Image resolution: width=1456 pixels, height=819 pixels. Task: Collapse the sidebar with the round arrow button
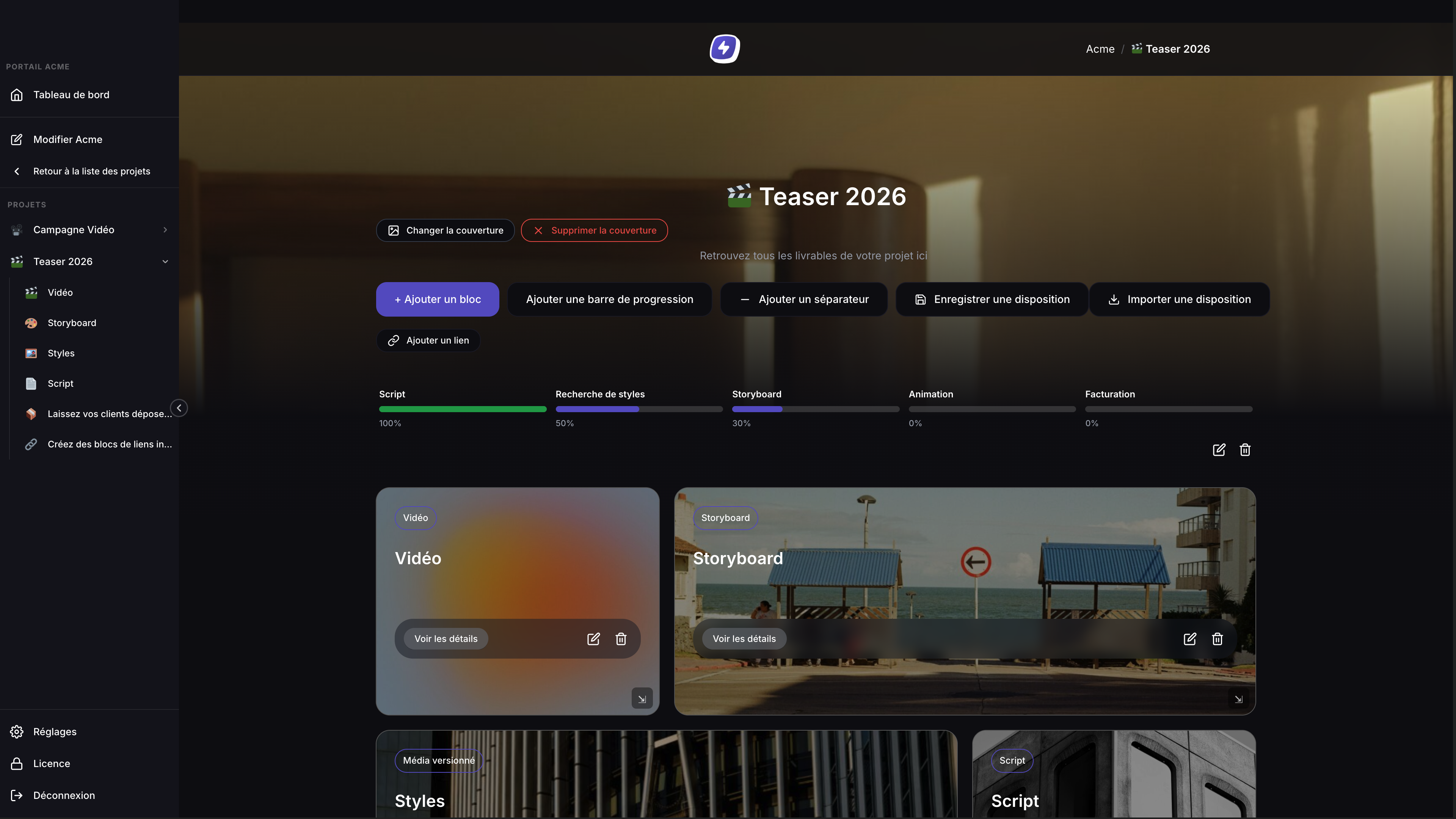tap(179, 408)
